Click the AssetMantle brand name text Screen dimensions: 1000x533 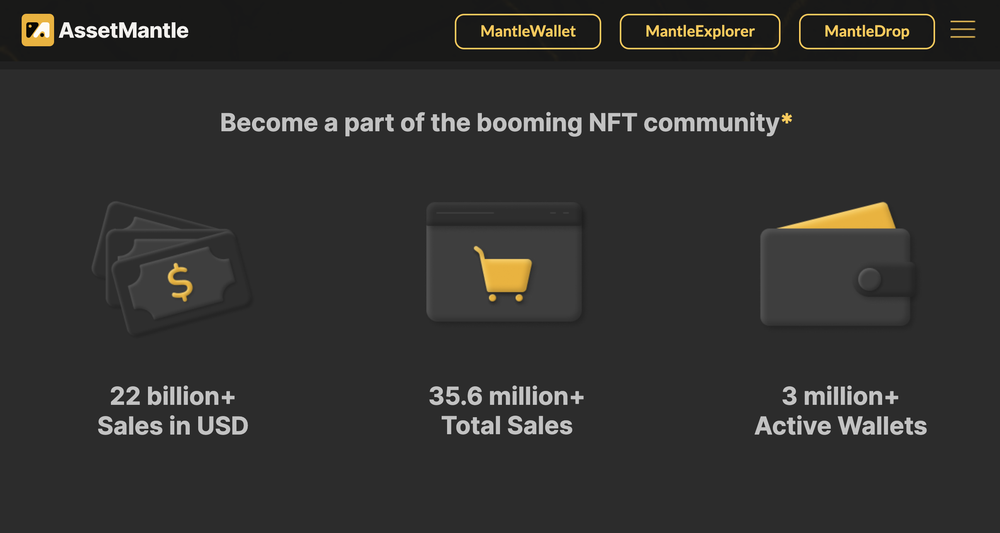click(x=124, y=30)
